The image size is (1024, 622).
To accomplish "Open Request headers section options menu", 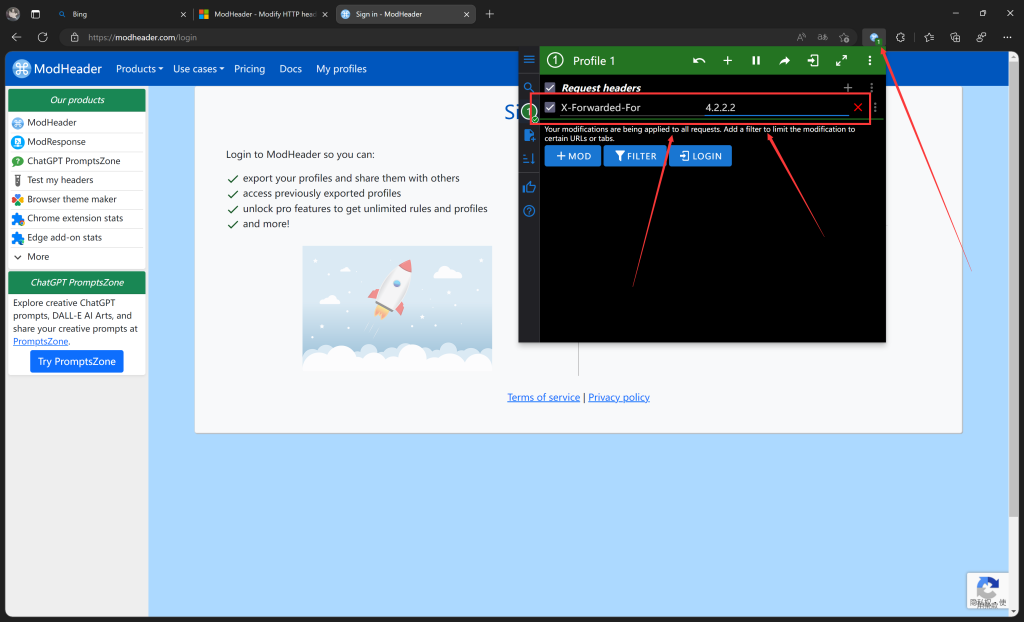I will [x=872, y=88].
